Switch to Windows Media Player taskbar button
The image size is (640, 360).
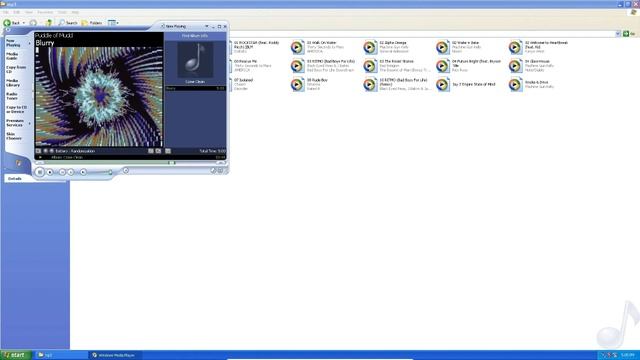116,355
